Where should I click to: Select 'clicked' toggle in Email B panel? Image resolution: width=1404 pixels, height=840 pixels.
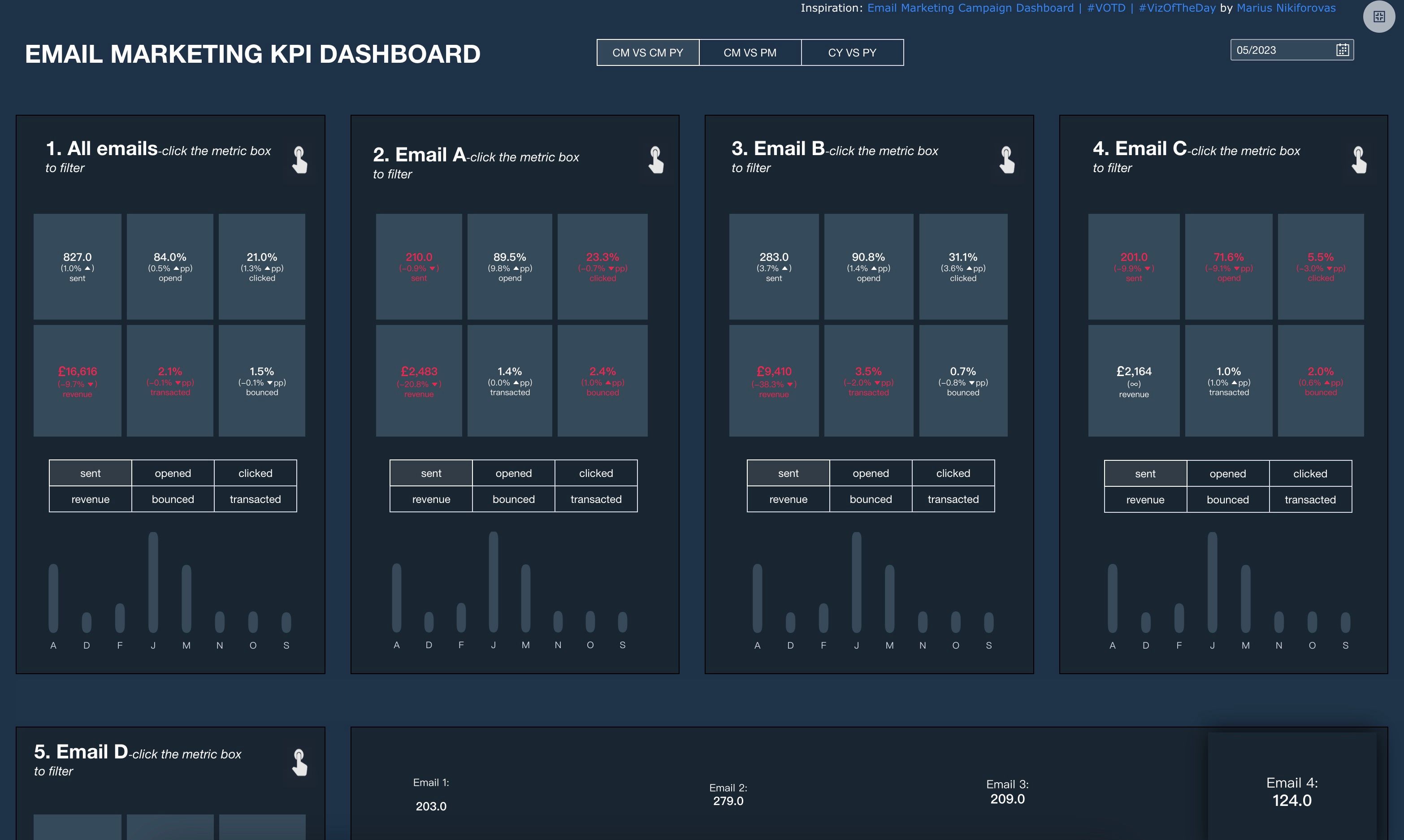pos(953,473)
